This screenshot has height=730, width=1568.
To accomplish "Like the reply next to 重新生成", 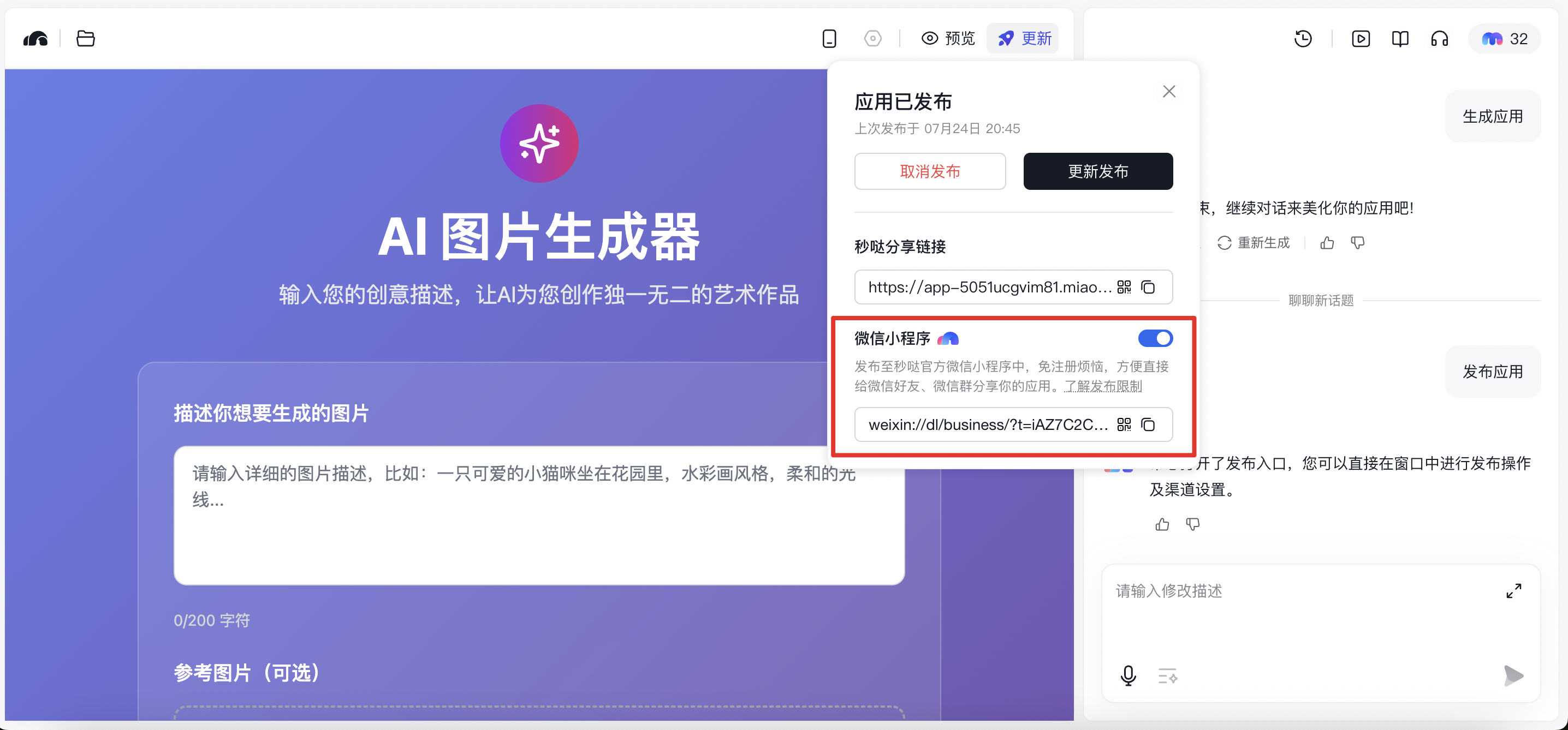I will click(1327, 243).
